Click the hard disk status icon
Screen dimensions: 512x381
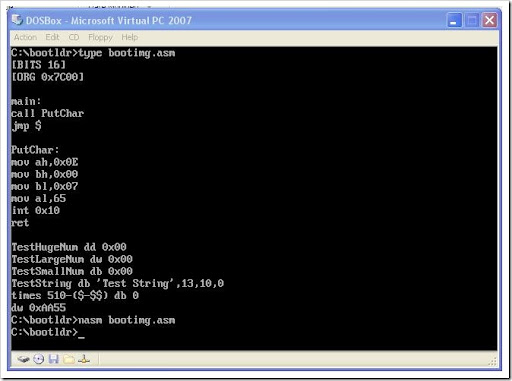(x=23, y=359)
